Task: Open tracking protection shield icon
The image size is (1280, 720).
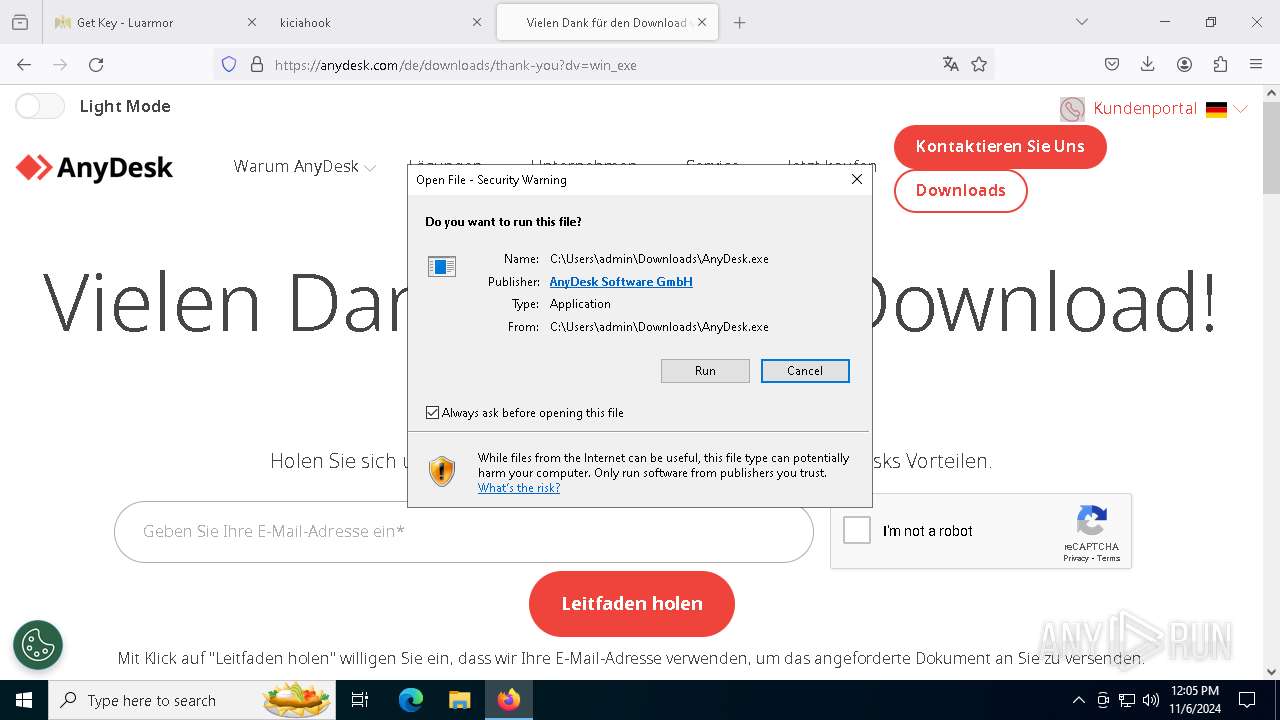Action: (x=229, y=64)
